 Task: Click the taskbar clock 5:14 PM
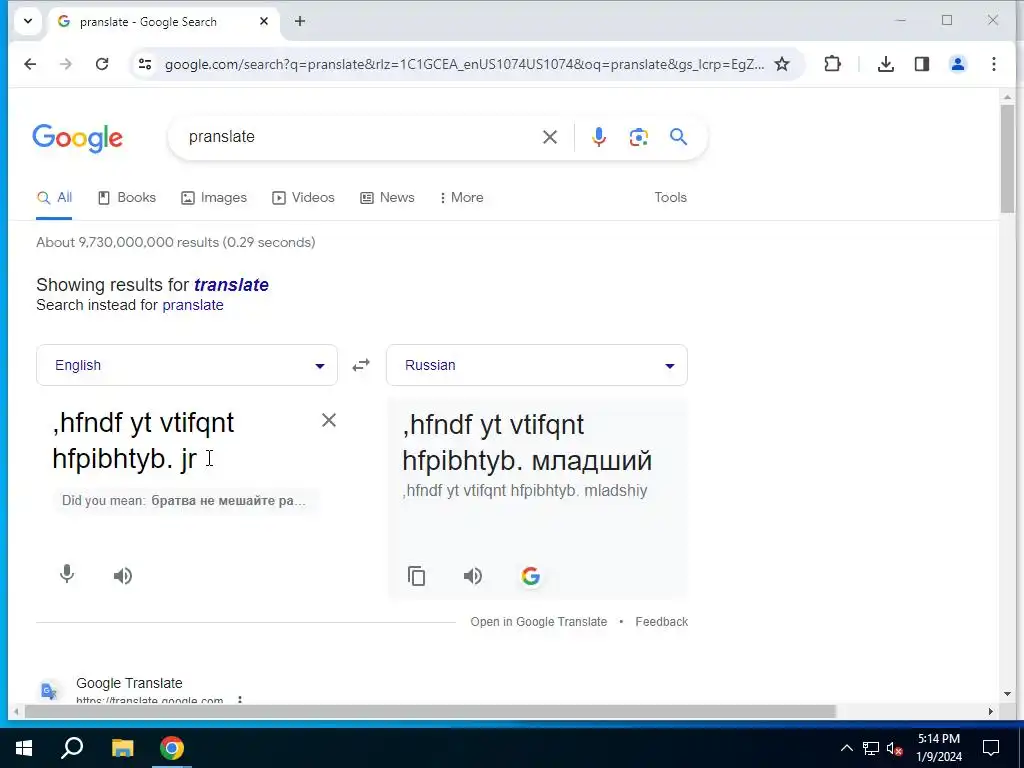point(938,739)
